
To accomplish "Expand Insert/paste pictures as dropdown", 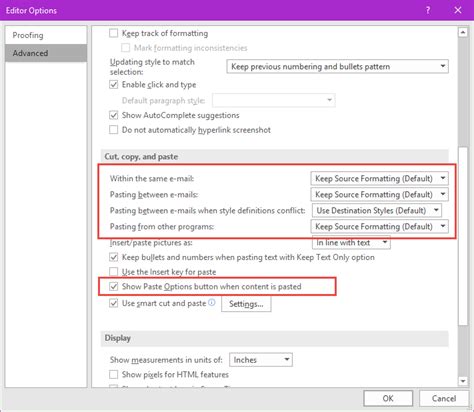I will coord(351,242).
